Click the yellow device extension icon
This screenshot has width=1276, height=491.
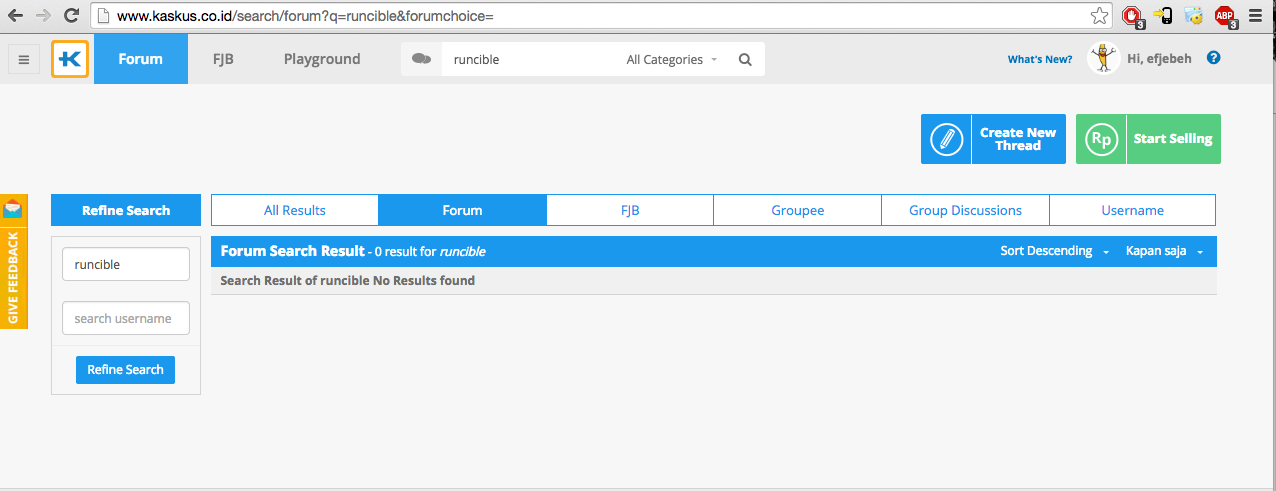(x=1162, y=15)
